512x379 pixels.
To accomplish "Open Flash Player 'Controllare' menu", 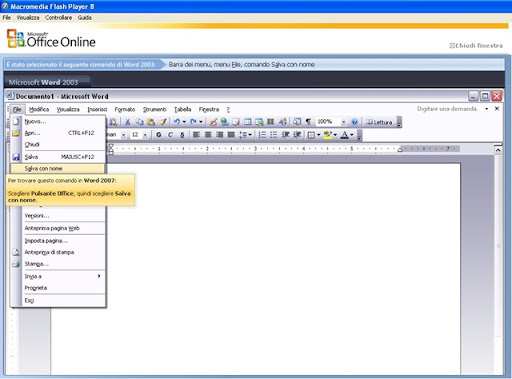I will pos(58,18).
